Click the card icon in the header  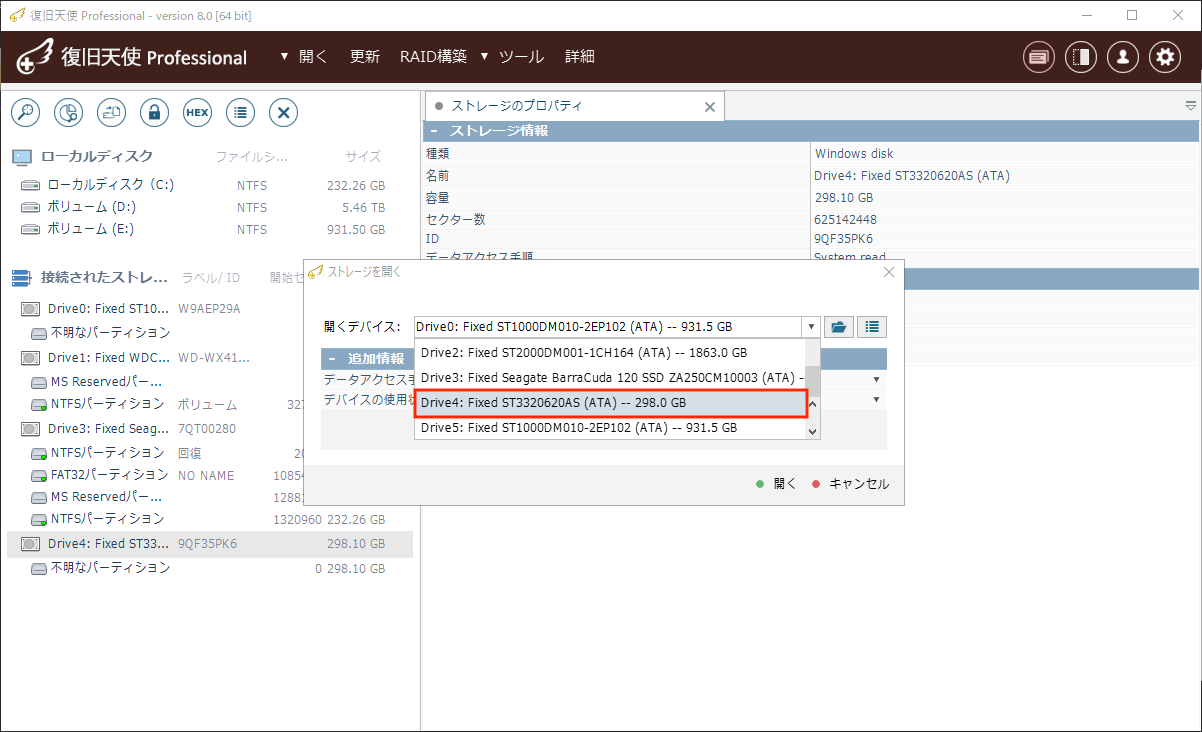click(x=1039, y=57)
